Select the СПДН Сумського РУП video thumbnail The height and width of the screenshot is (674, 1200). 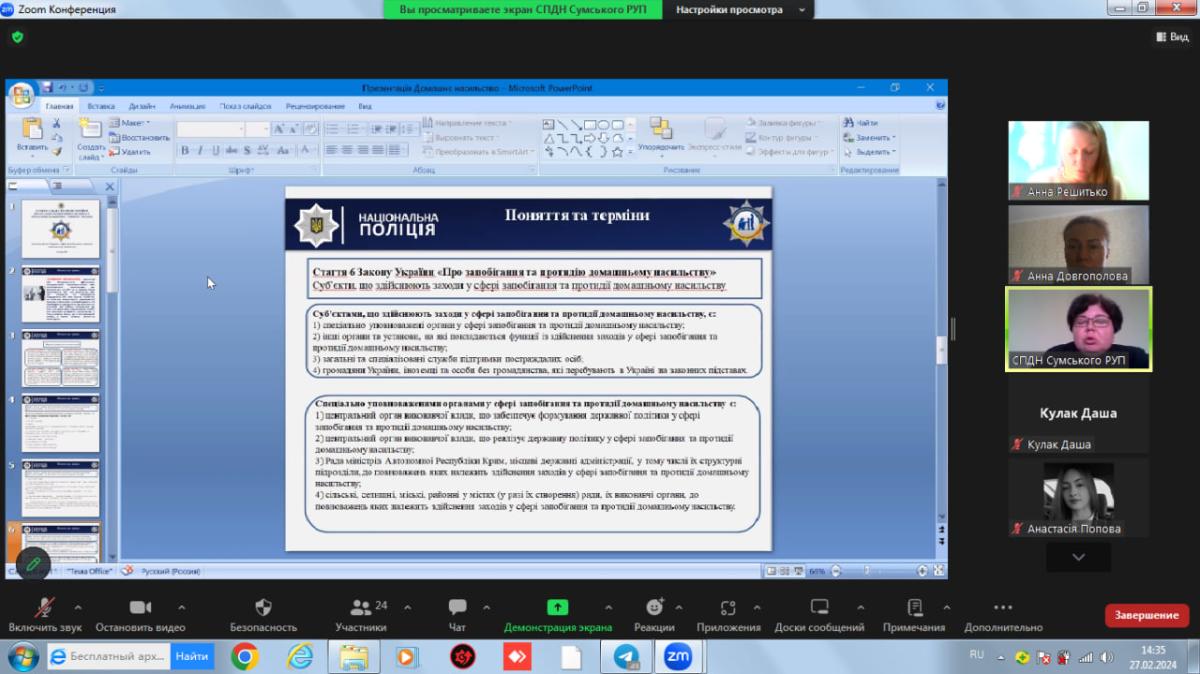pos(1078,330)
